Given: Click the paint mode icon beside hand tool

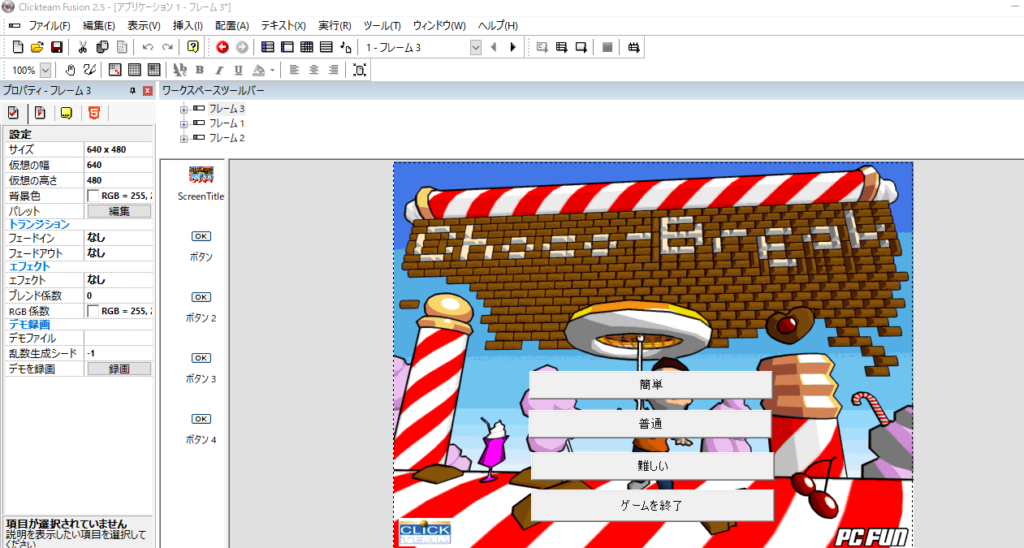Looking at the screenshot, I should [89, 70].
